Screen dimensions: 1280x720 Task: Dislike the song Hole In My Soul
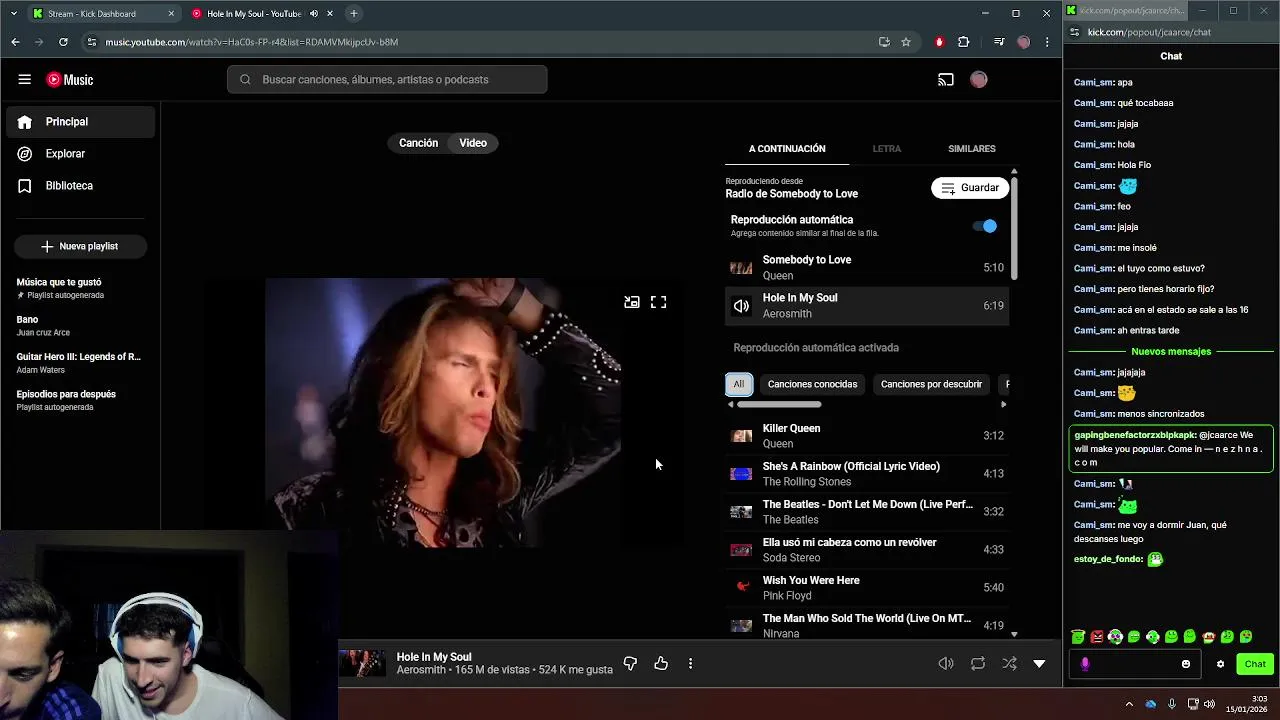630,663
